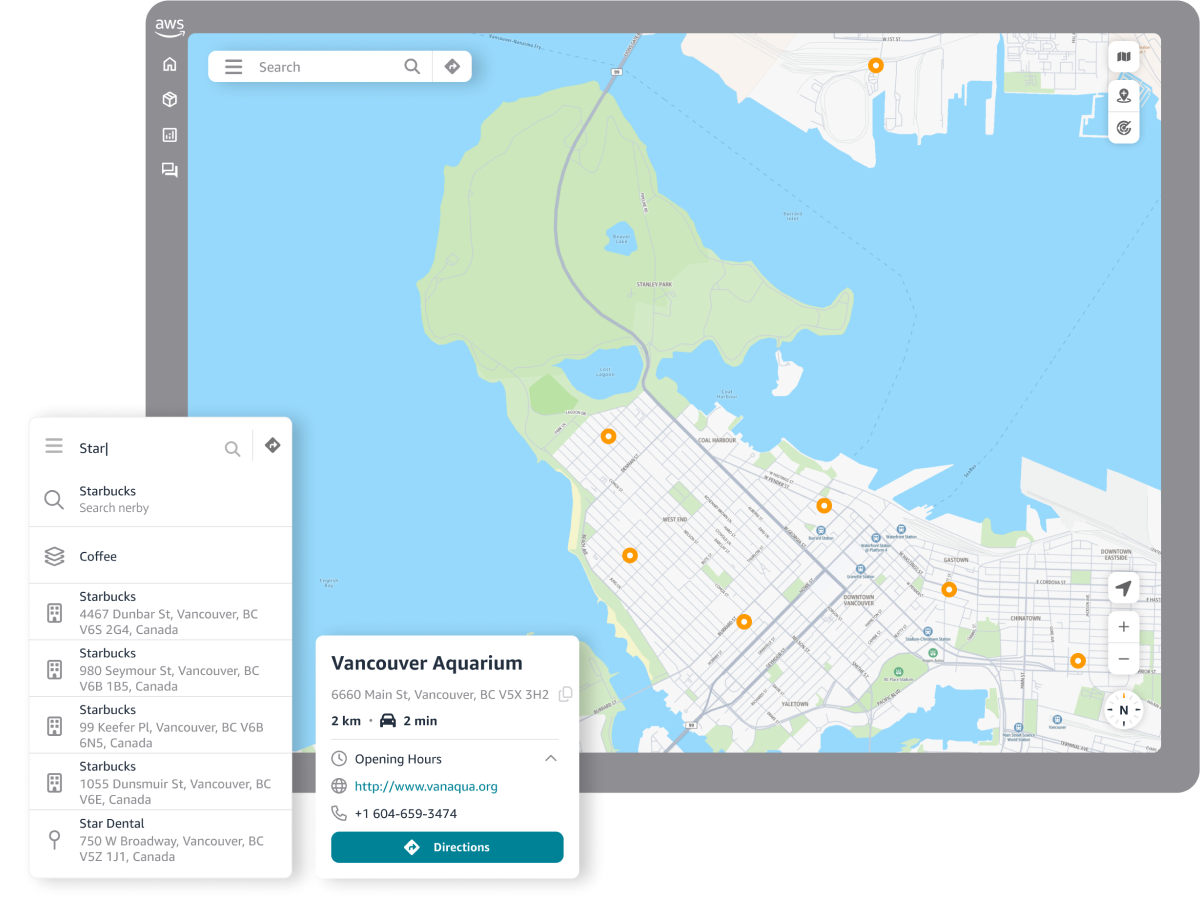The image size is (1200, 900).
Task: Expand the Opening Hours section
Action: point(550,759)
